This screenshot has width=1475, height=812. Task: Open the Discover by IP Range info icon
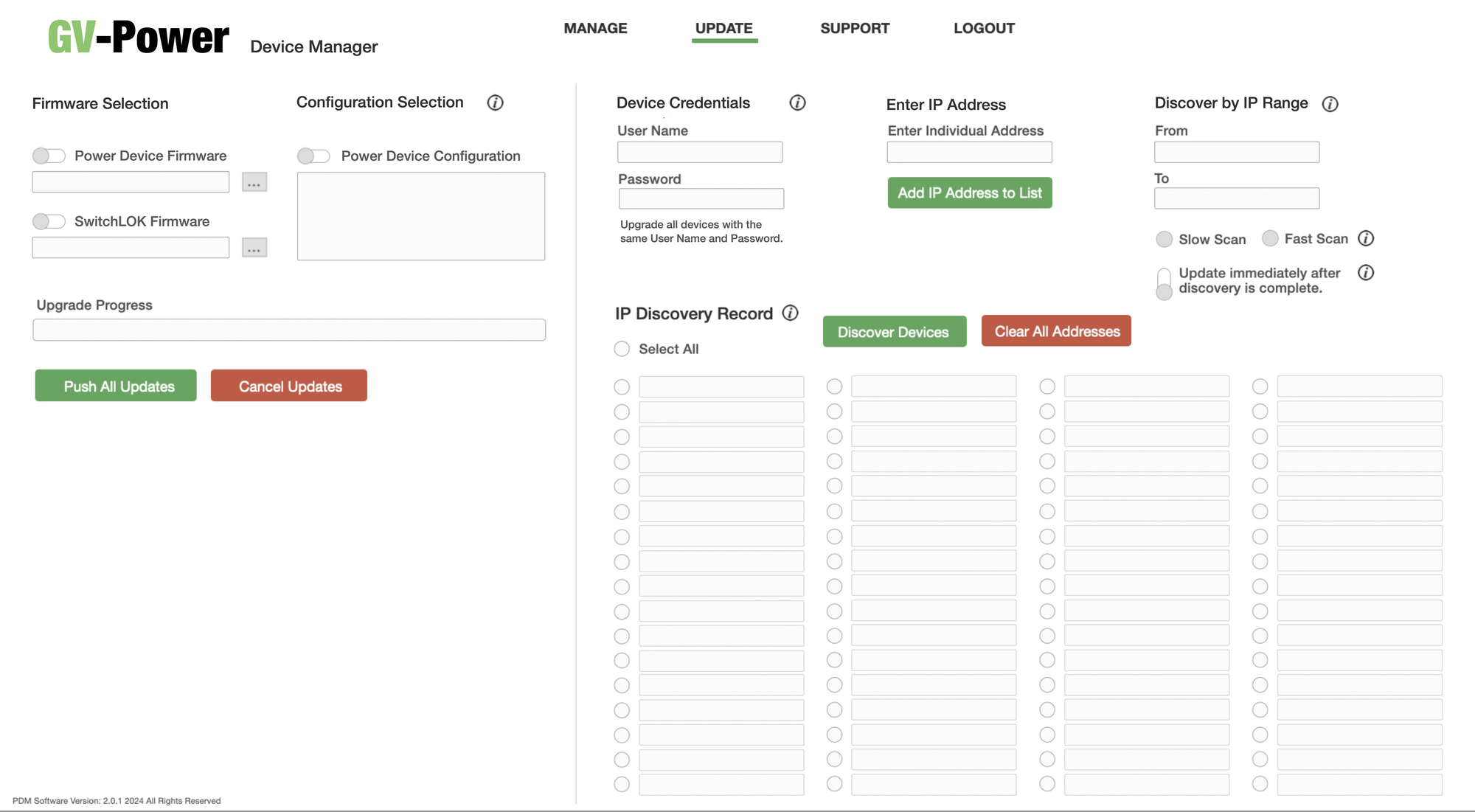pyautogui.click(x=1330, y=104)
